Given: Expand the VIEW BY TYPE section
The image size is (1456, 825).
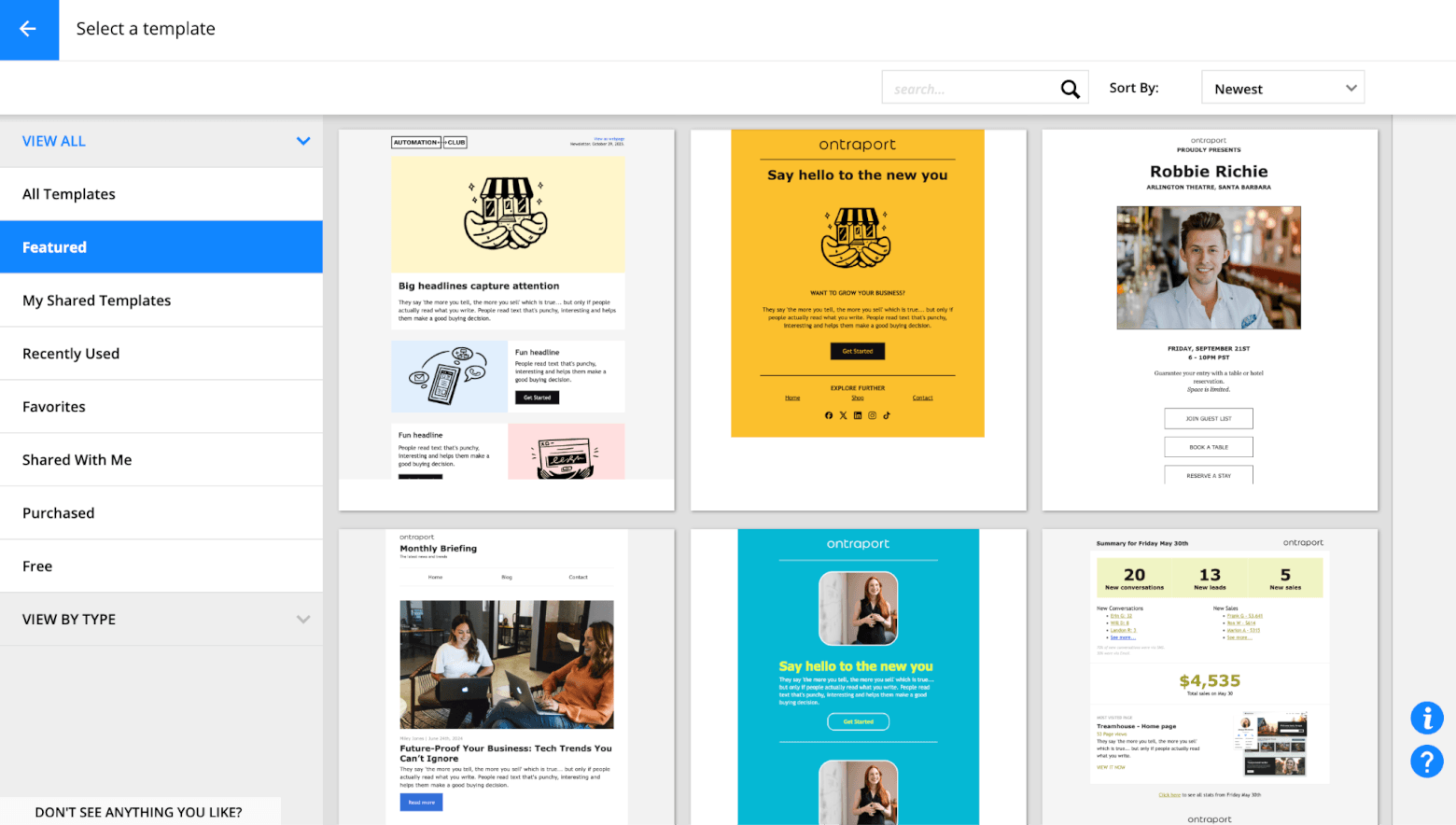Looking at the screenshot, I should 302,619.
